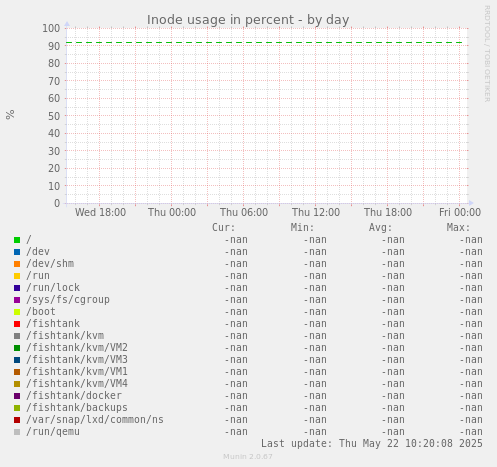Click the green dashed warning line near 92%
Viewport: 497px width, 467px height.
coord(264,43)
